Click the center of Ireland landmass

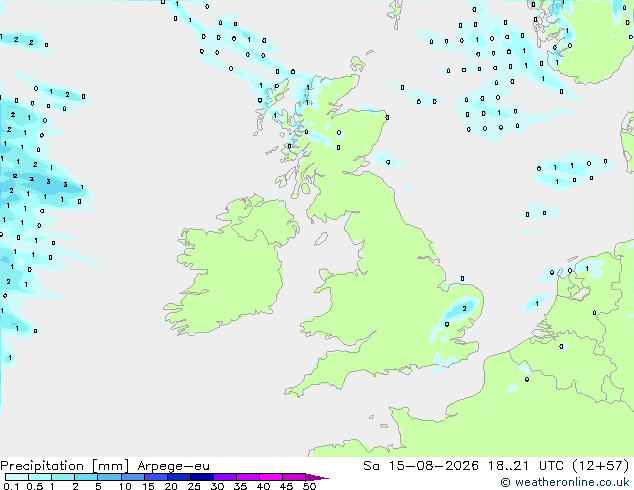click(230, 269)
